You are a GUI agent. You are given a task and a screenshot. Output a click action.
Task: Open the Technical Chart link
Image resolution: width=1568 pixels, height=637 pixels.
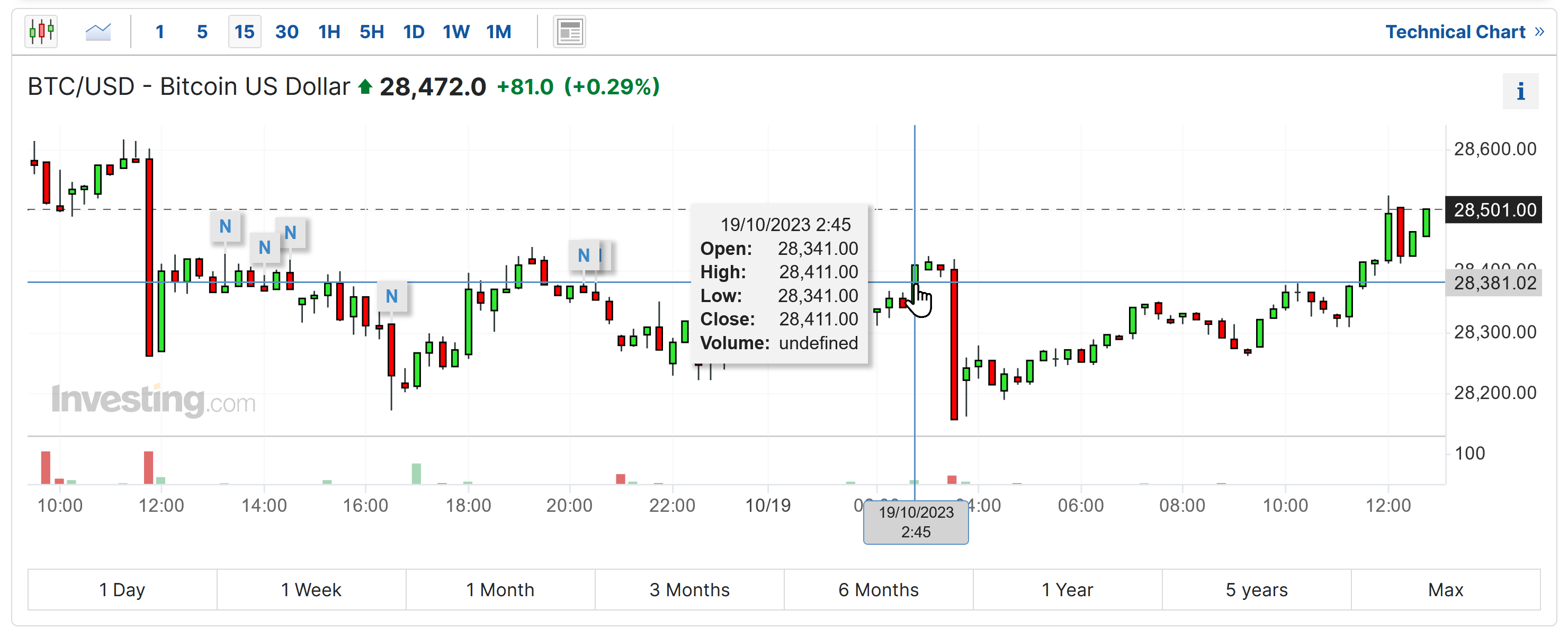click(1455, 32)
